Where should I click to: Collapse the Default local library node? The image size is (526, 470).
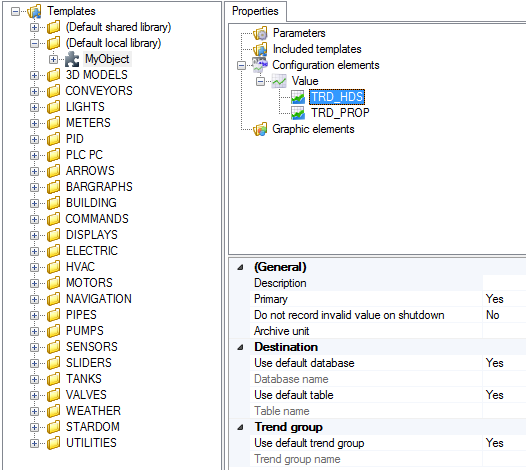[x=34, y=43]
